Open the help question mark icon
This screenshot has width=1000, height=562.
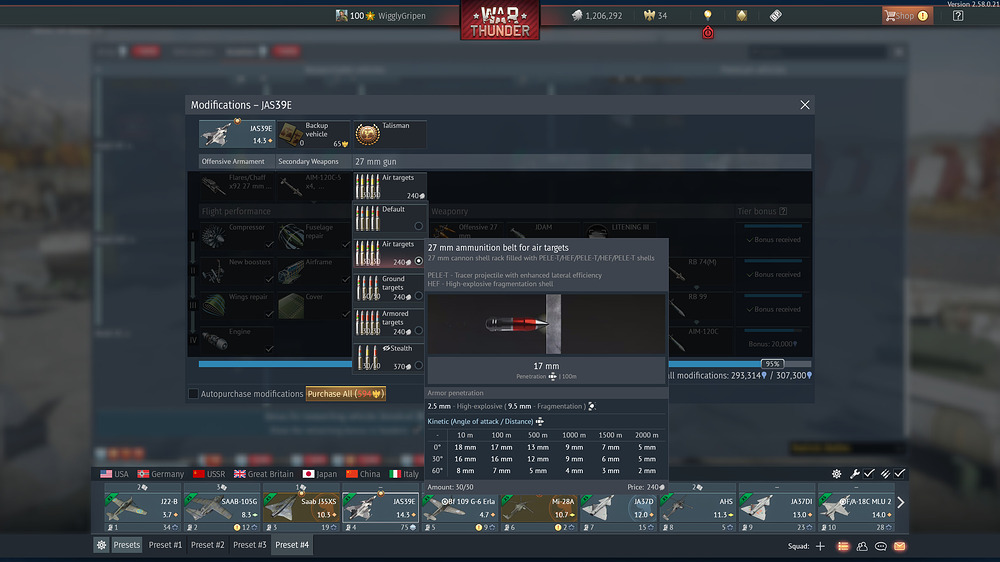(958, 15)
